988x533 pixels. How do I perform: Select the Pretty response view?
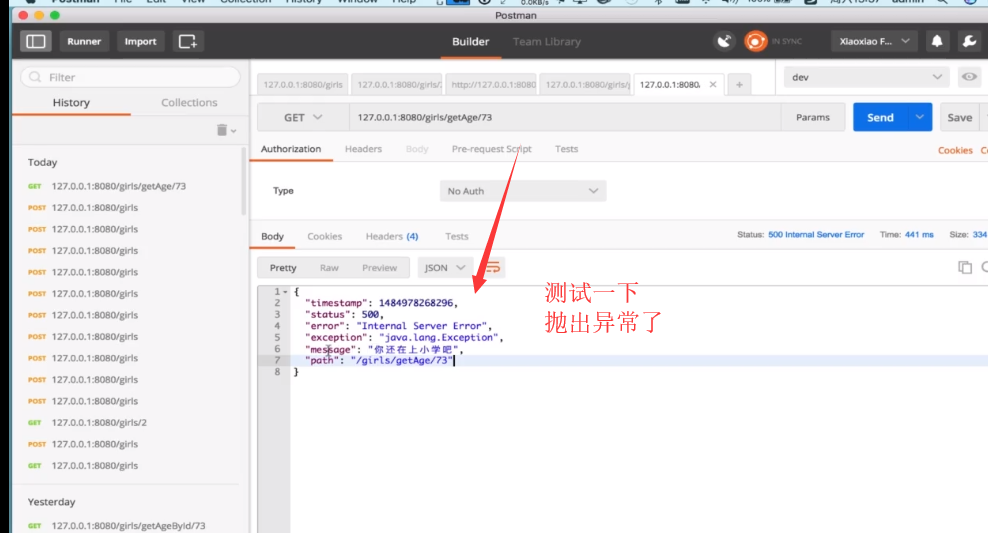click(x=283, y=268)
